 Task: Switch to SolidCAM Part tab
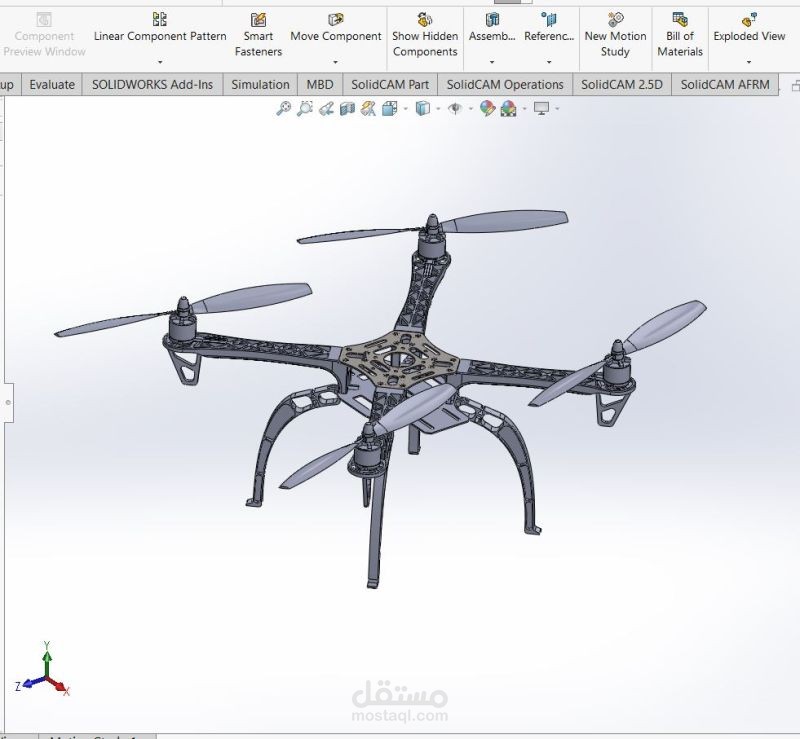pos(390,85)
